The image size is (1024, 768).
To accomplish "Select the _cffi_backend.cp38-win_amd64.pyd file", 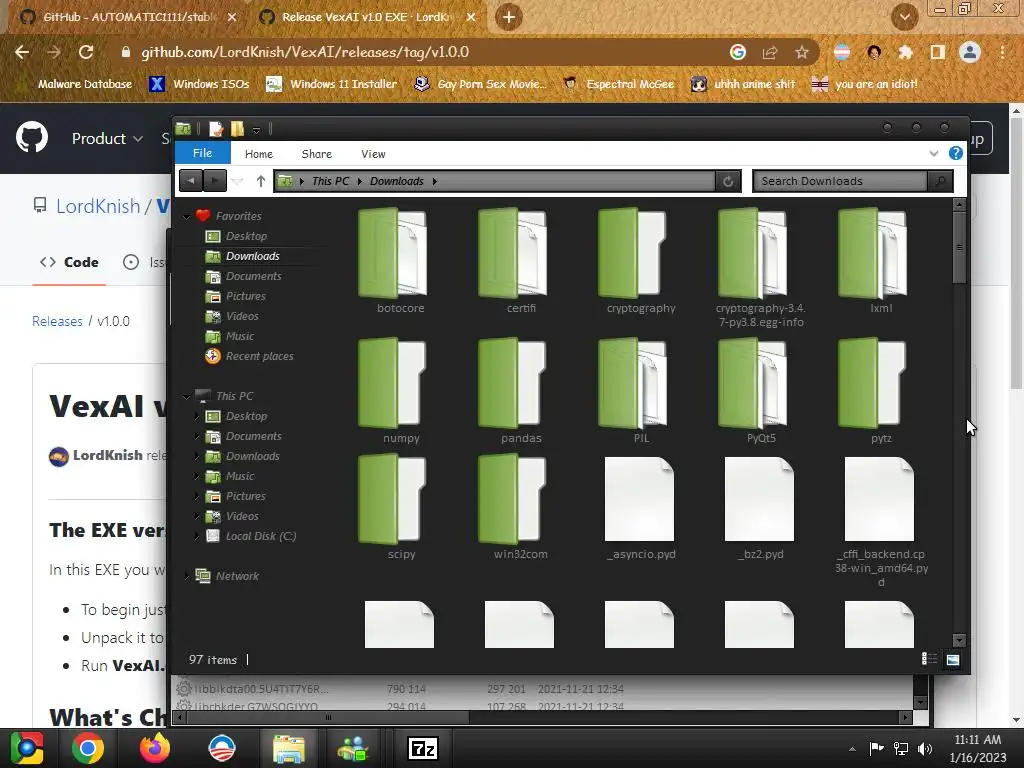I will point(880,521).
